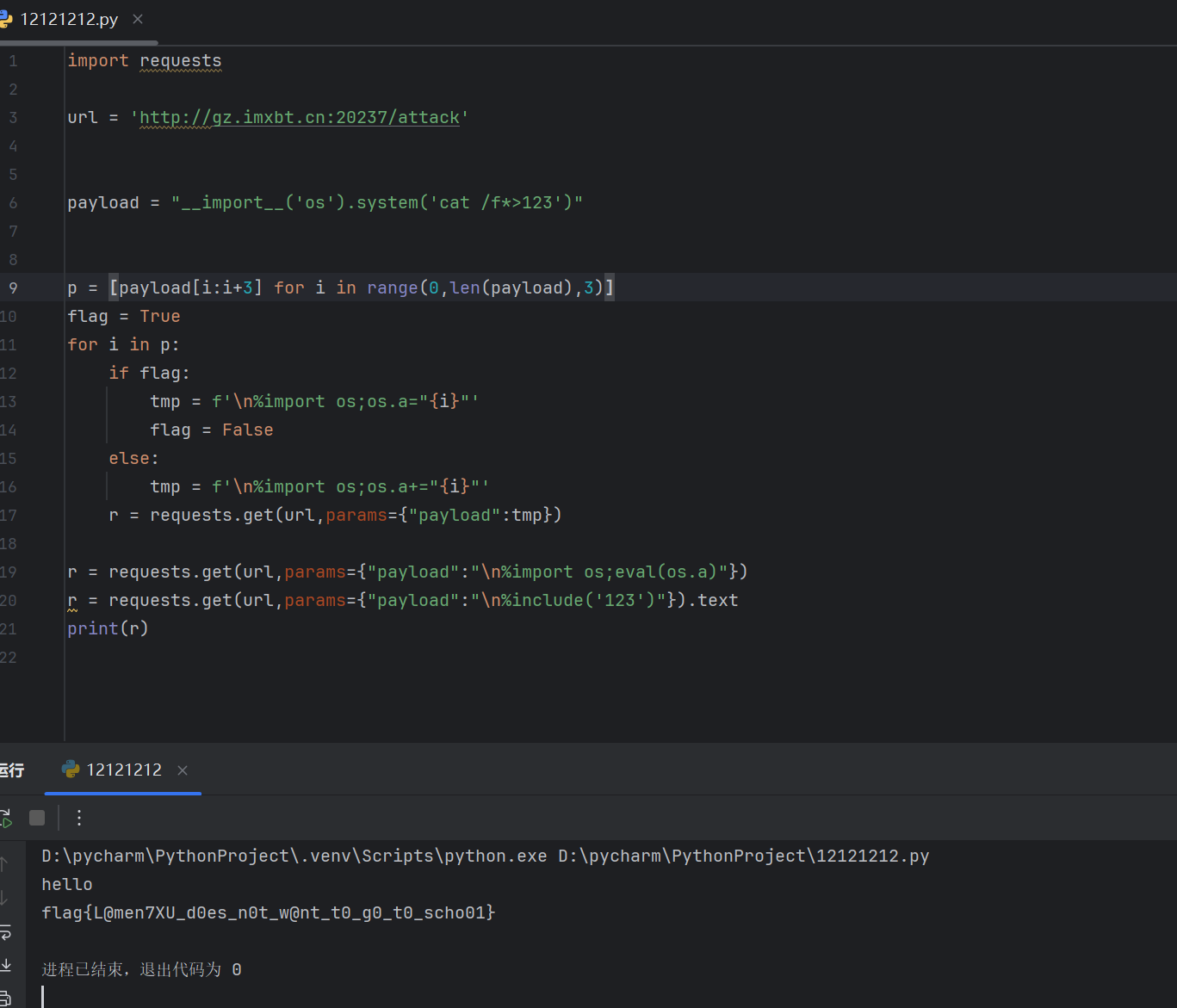
Task: Click the 'if flag:' line
Action: (x=149, y=373)
